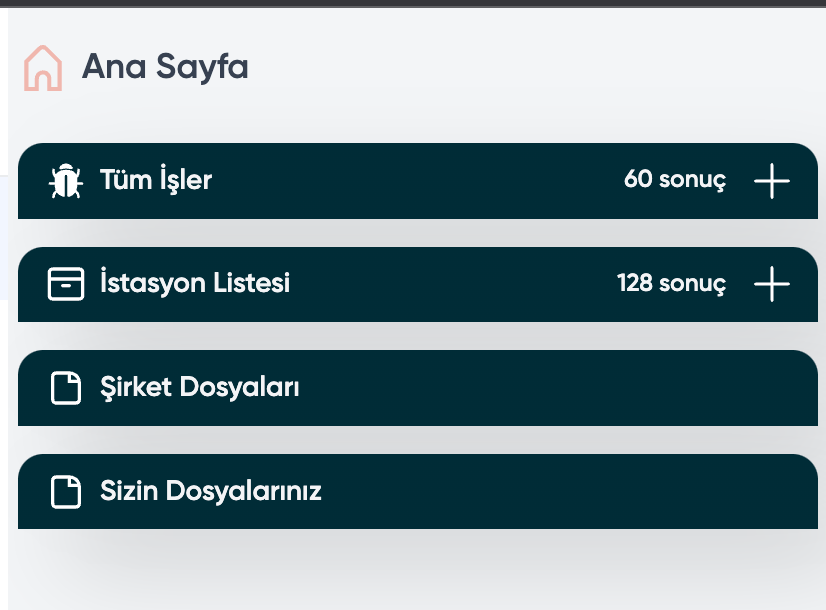Click empty area of Şirket Dosyaları panel
Image resolution: width=826 pixels, height=610 pixels.
coord(553,388)
